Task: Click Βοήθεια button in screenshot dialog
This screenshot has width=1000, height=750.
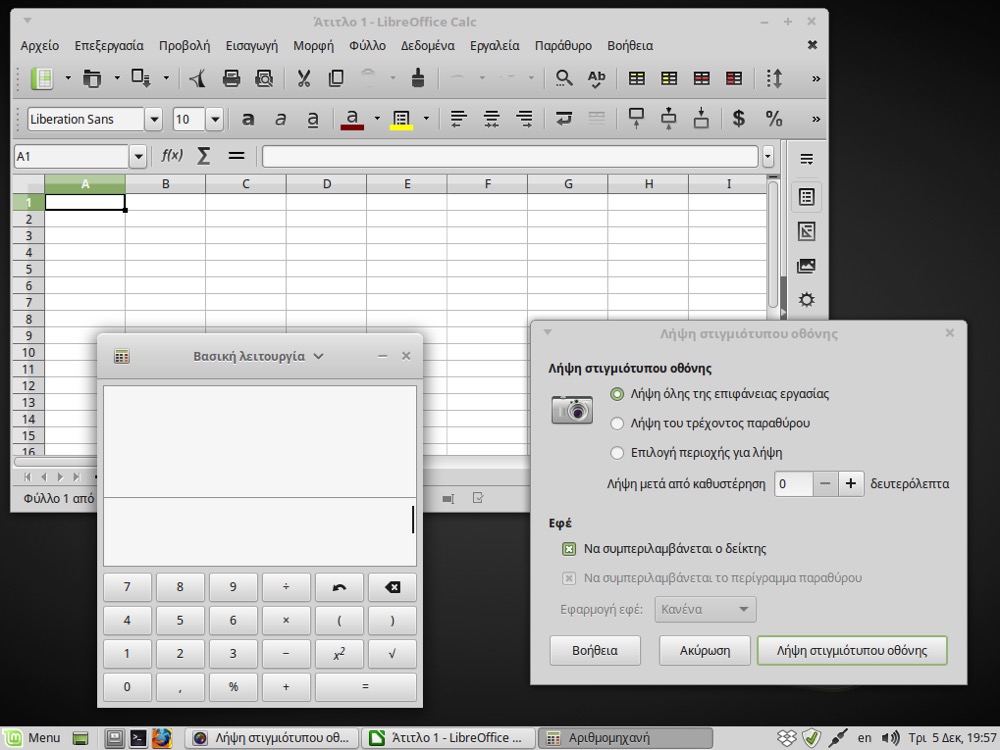Action: [595, 651]
